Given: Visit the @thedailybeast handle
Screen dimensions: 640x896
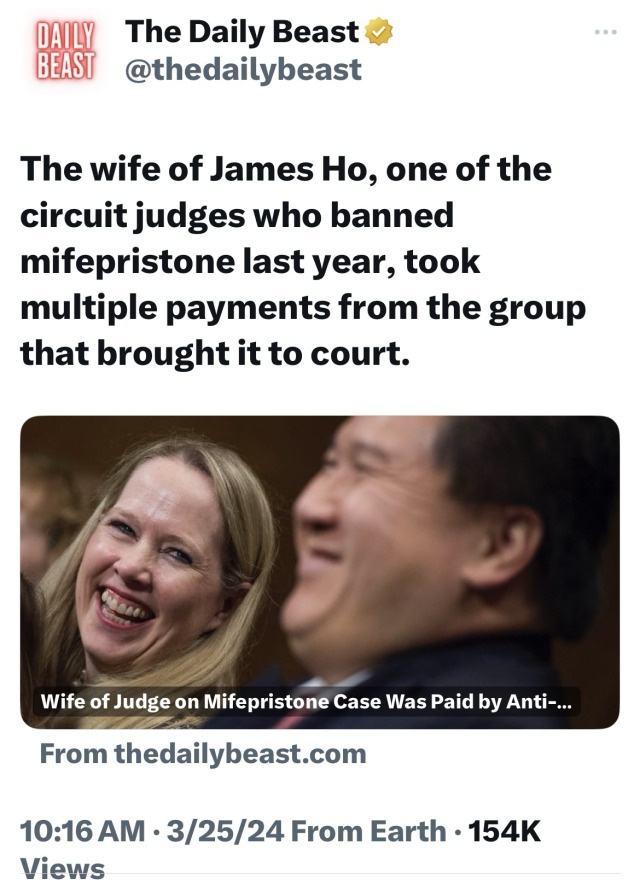Looking at the screenshot, I should 243,70.
